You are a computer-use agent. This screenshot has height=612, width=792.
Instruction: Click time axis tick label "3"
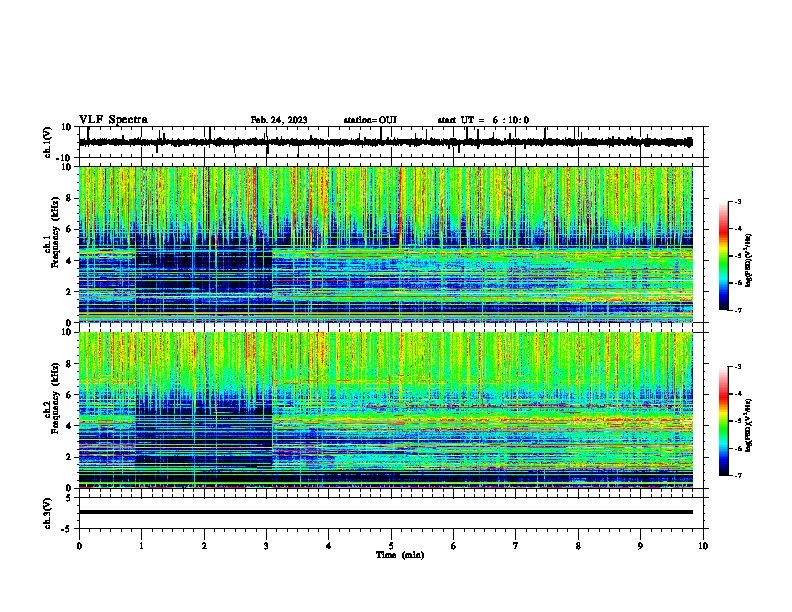tap(266, 546)
